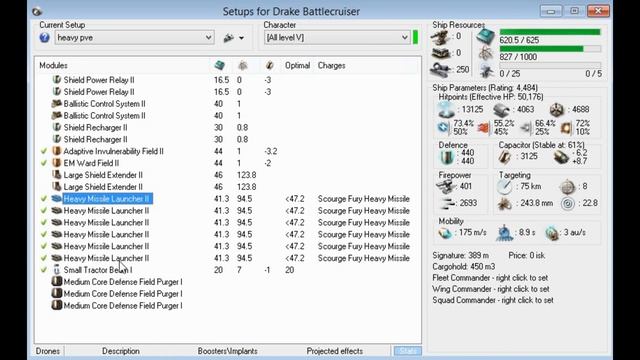Select the first Shield Power Relay II icon
This screenshot has width=640, height=360.
[57, 80]
